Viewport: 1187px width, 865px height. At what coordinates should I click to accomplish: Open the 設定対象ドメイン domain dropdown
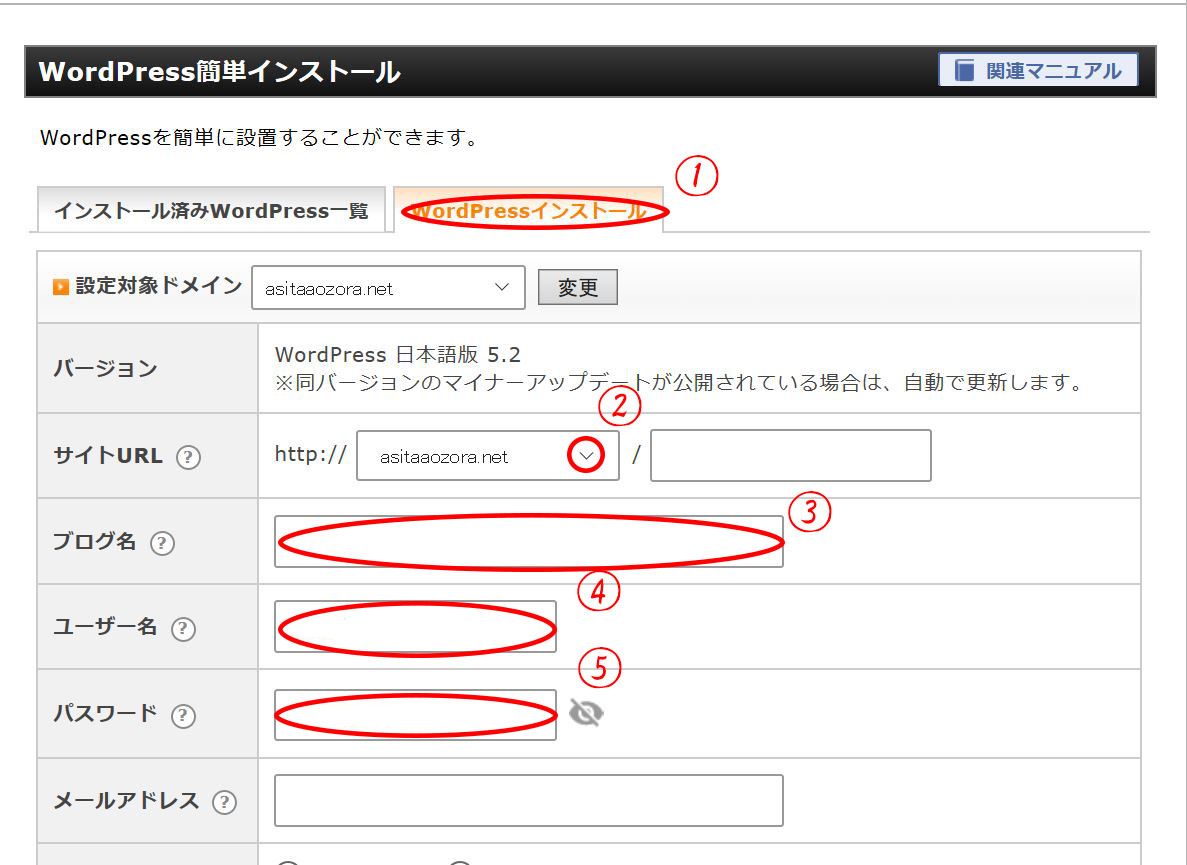(x=388, y=288)
